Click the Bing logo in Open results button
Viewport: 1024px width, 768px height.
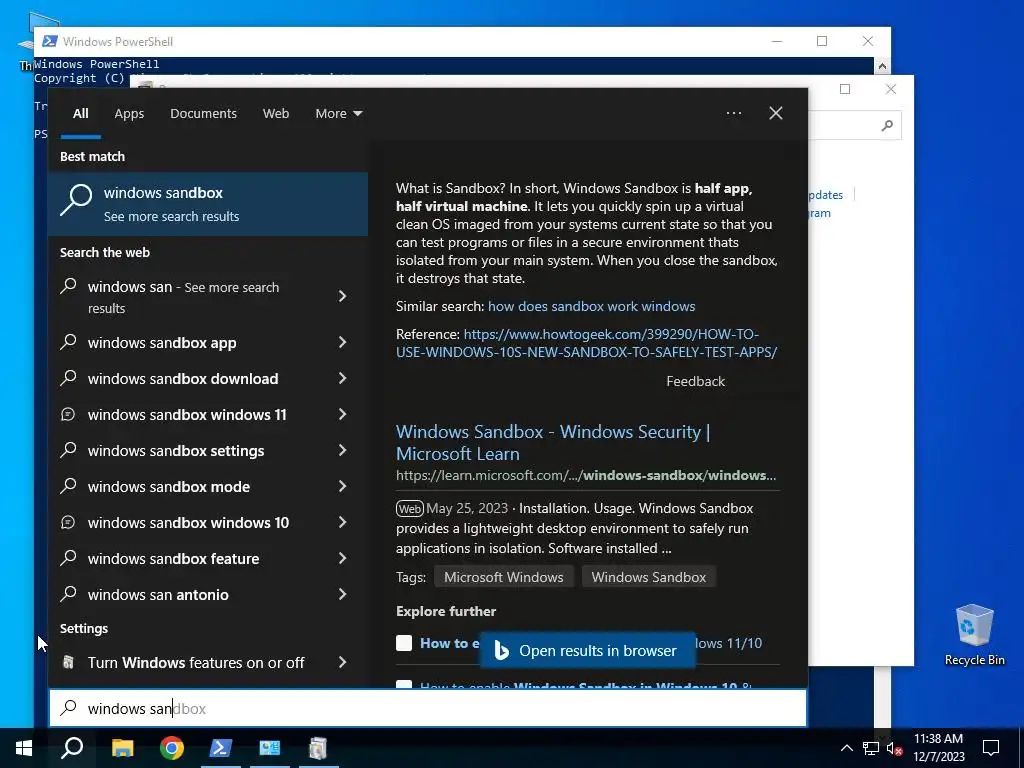coord(501,650)
